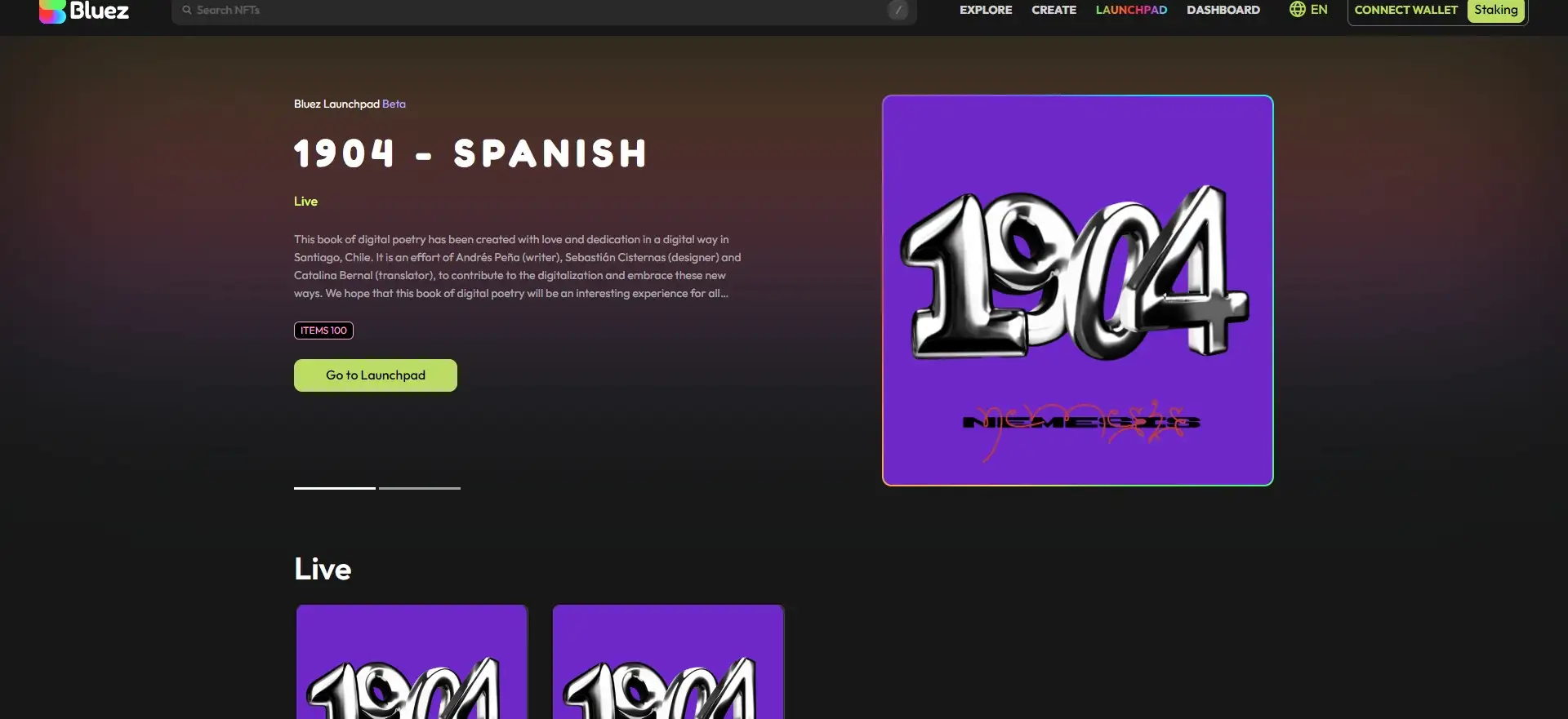The image size is (1568, 719).
Task: Click the Bluez logo icon
Action: pyautogui.click(x=52, y=11)
